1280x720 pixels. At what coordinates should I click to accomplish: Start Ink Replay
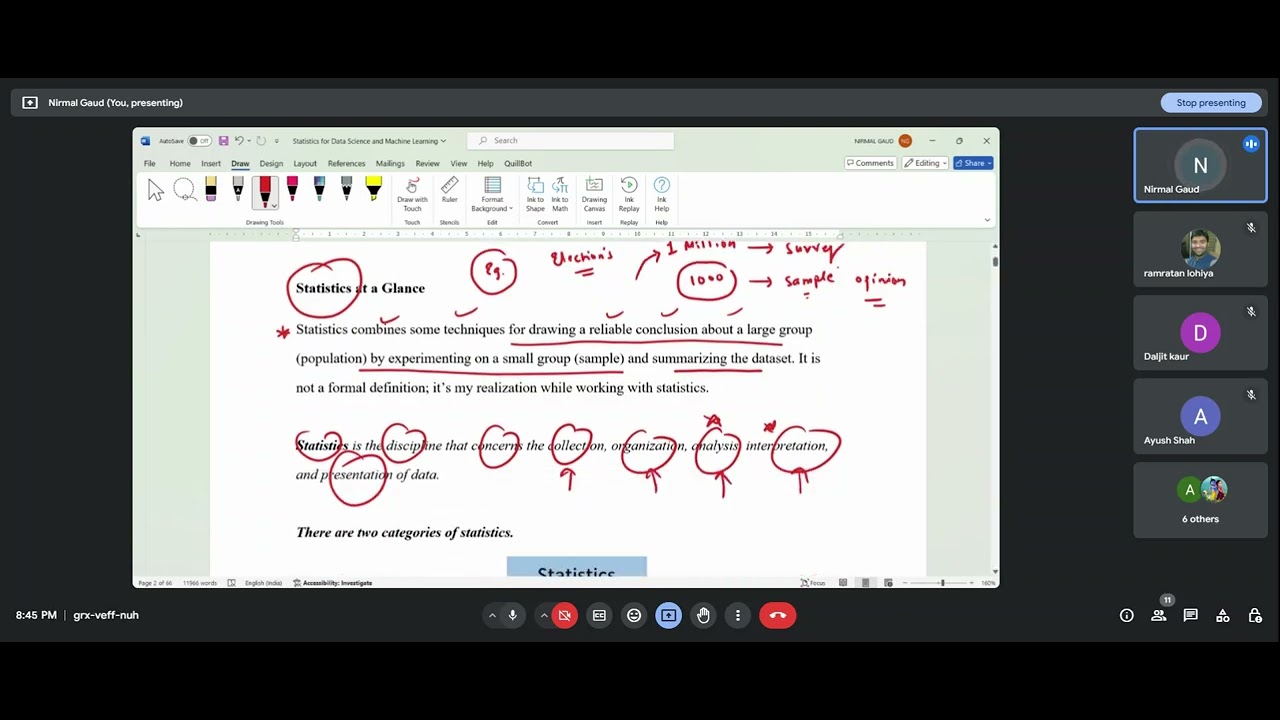(629, 194)
